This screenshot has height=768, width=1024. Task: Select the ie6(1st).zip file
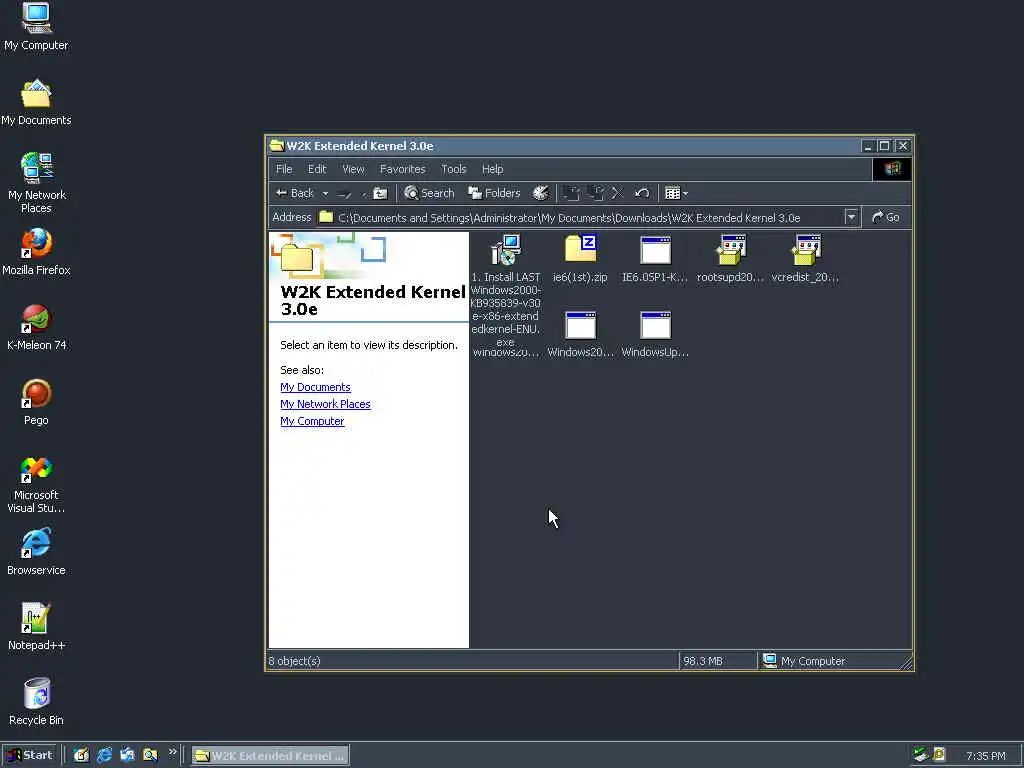click(x=580, y=259)
